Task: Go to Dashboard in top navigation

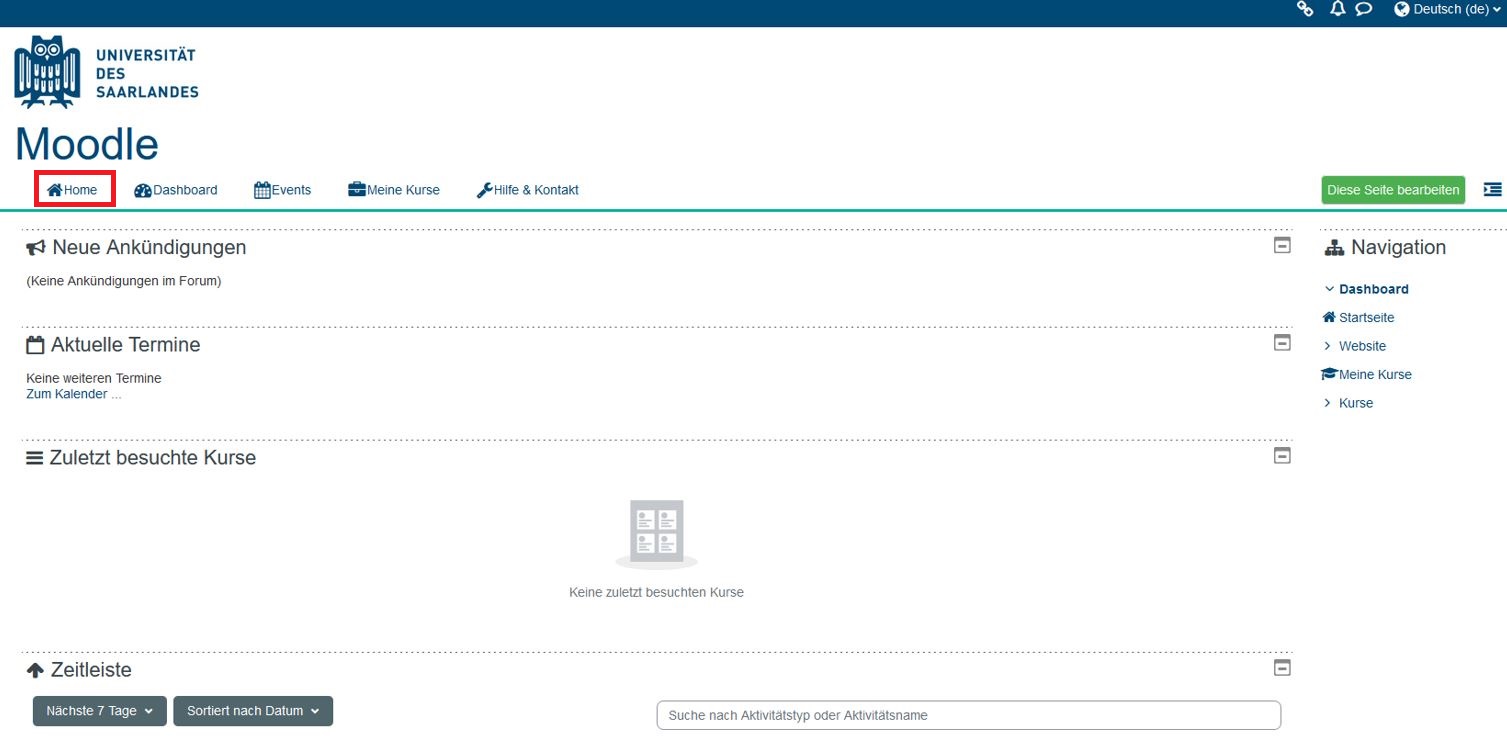Action: click(176, 190)
